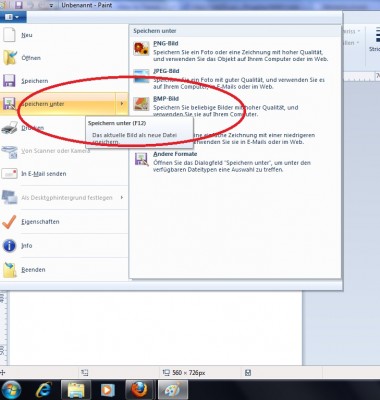Click the Paint palette taskbar icon
The height and width of the screenshot is (400, 380).
[172, 390]
